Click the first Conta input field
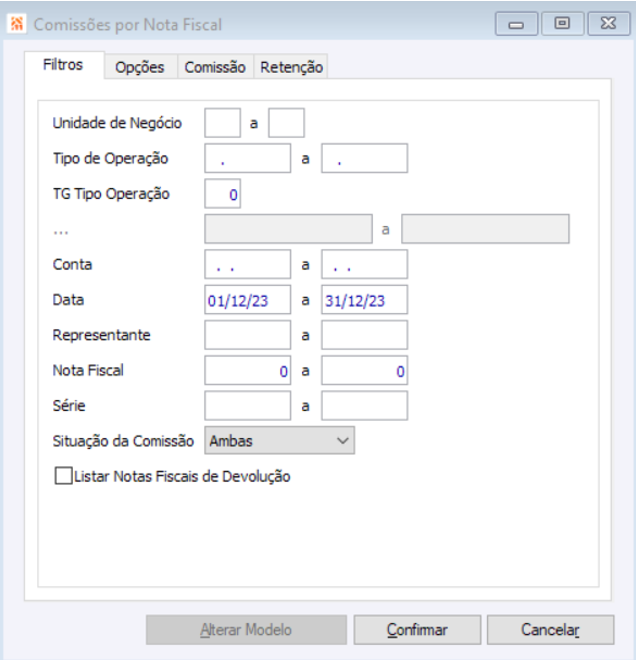The width and height of the screenshot is (636, 662). click(247, 265)
